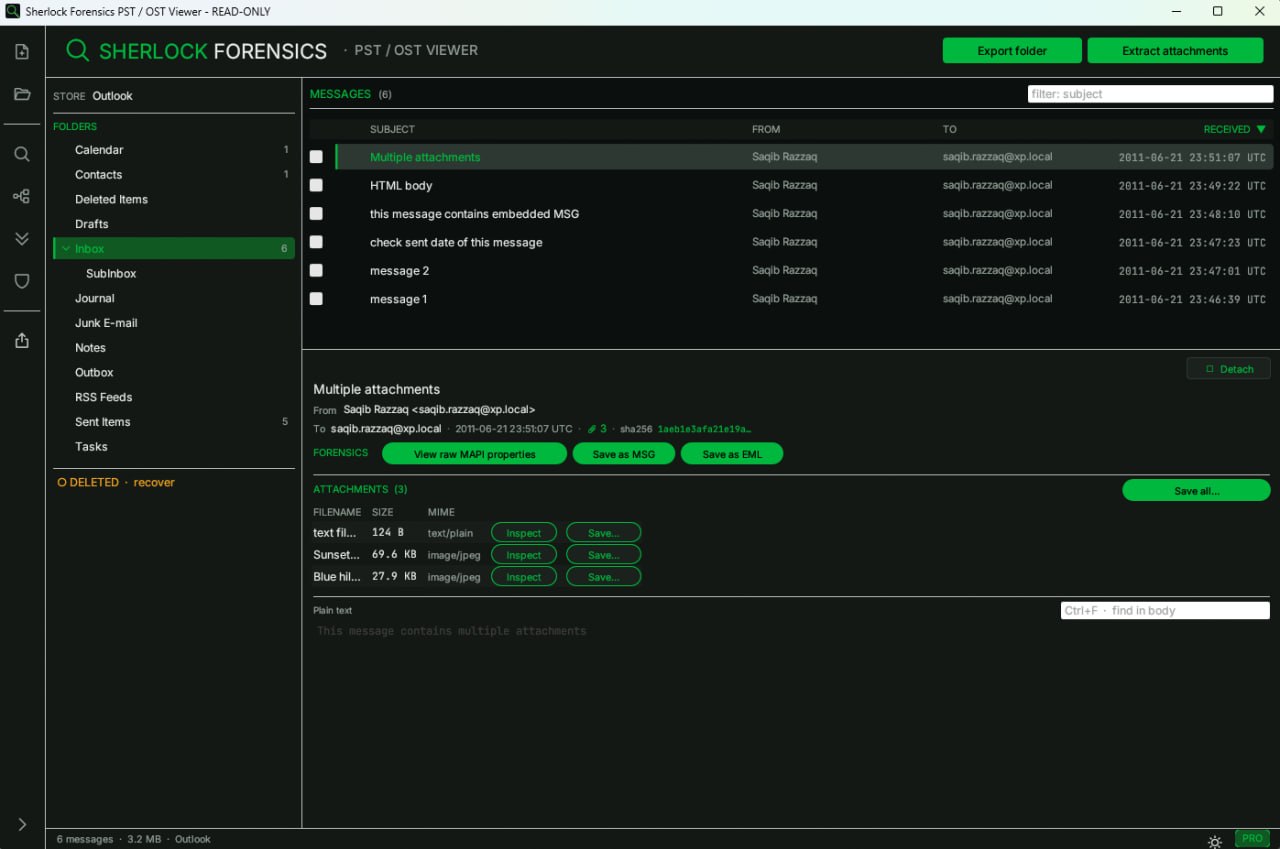Click the paperclip attachment count icon
The height and width of the screenshot is (849, 1280).
(592, 429)
